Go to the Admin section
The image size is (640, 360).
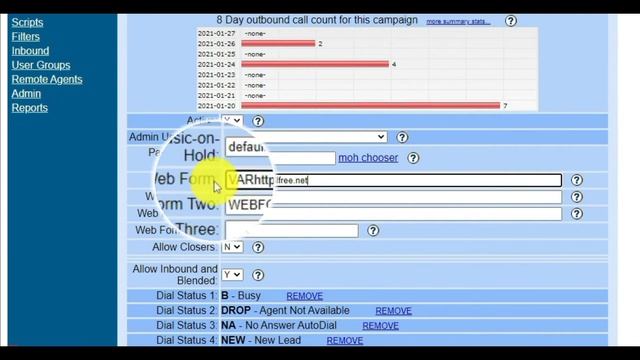tap(26, 94)
